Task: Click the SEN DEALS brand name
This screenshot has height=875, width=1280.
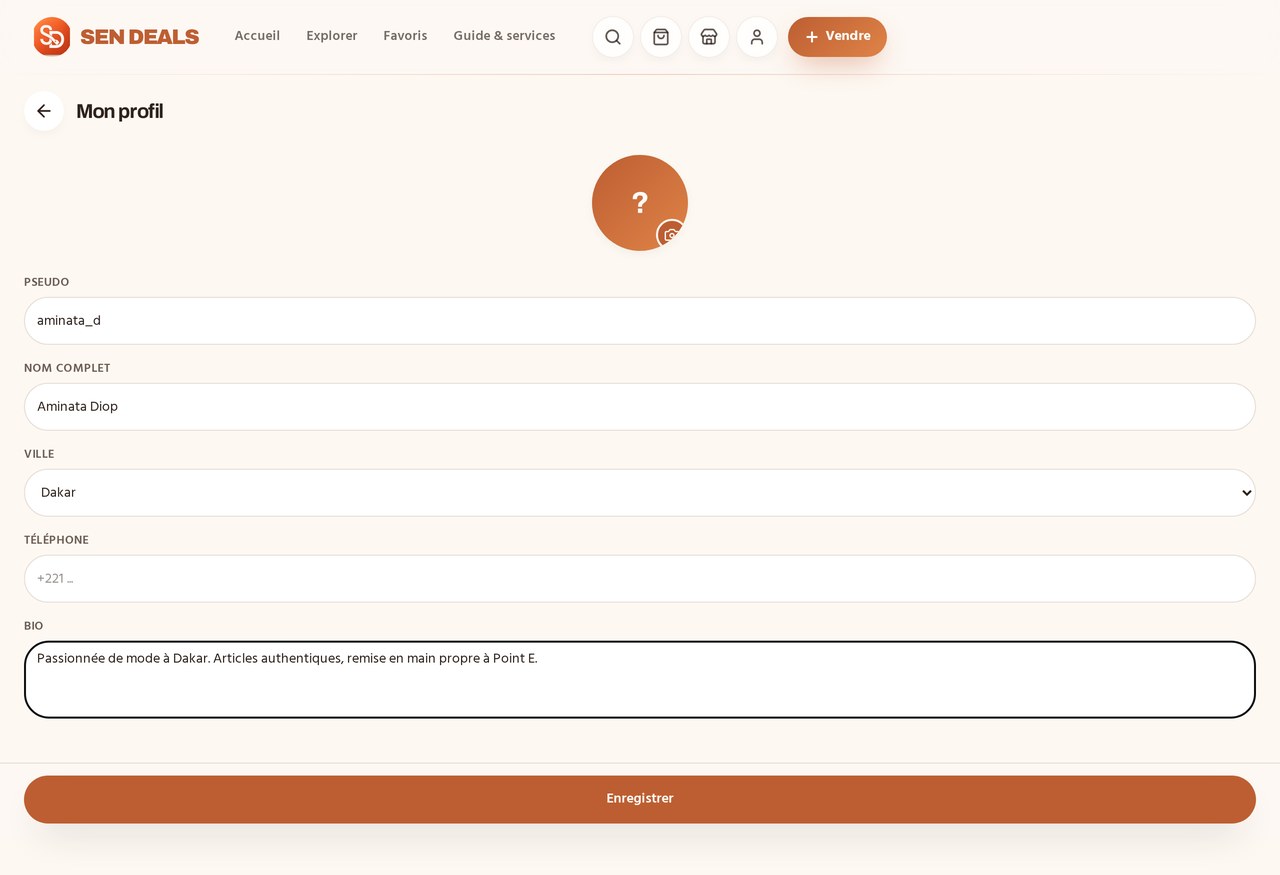Action: (140, 37)
